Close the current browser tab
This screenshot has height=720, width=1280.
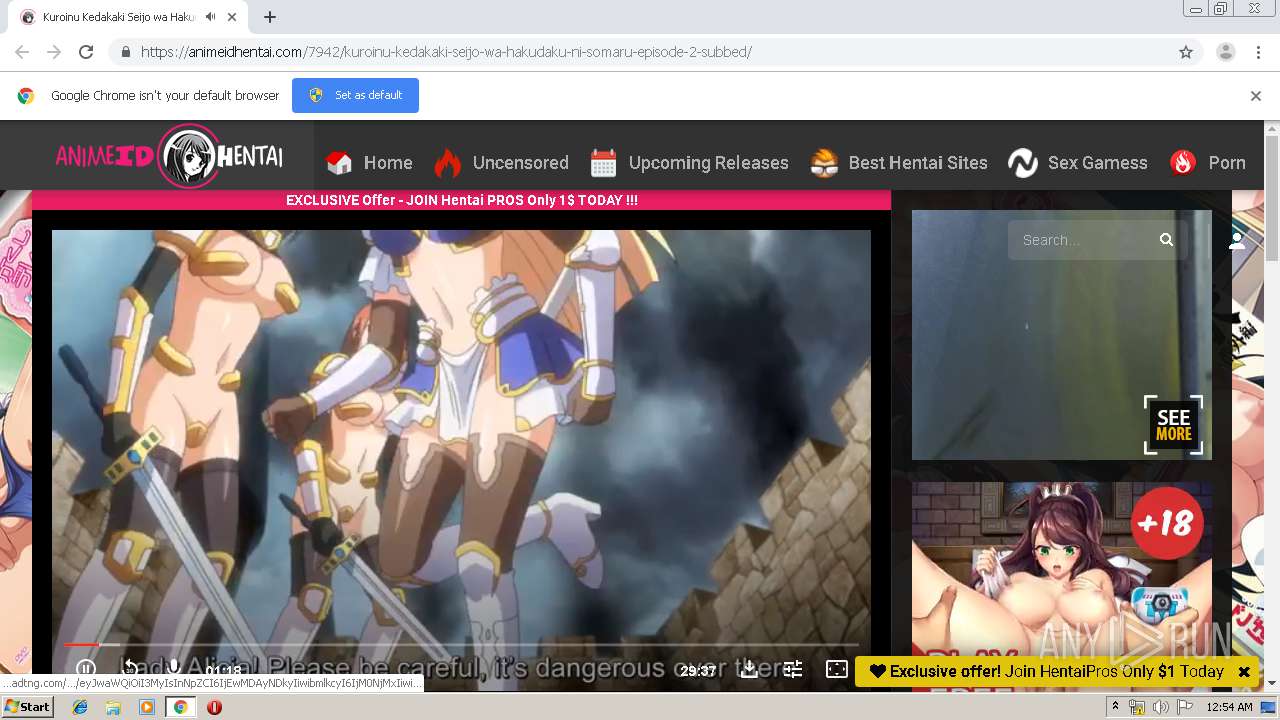click(232, 17)
